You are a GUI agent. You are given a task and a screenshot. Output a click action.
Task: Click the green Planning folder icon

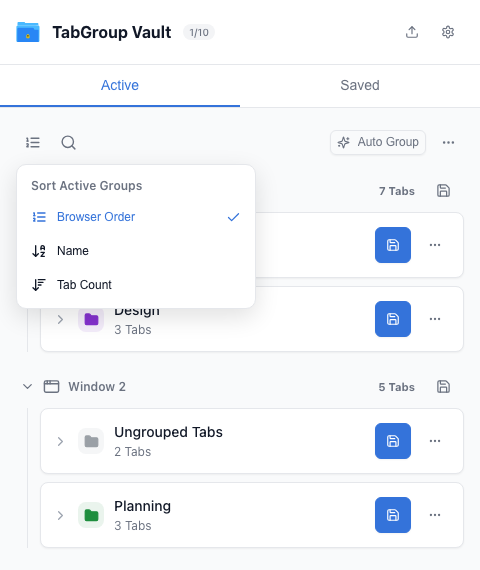pos(91,515)
